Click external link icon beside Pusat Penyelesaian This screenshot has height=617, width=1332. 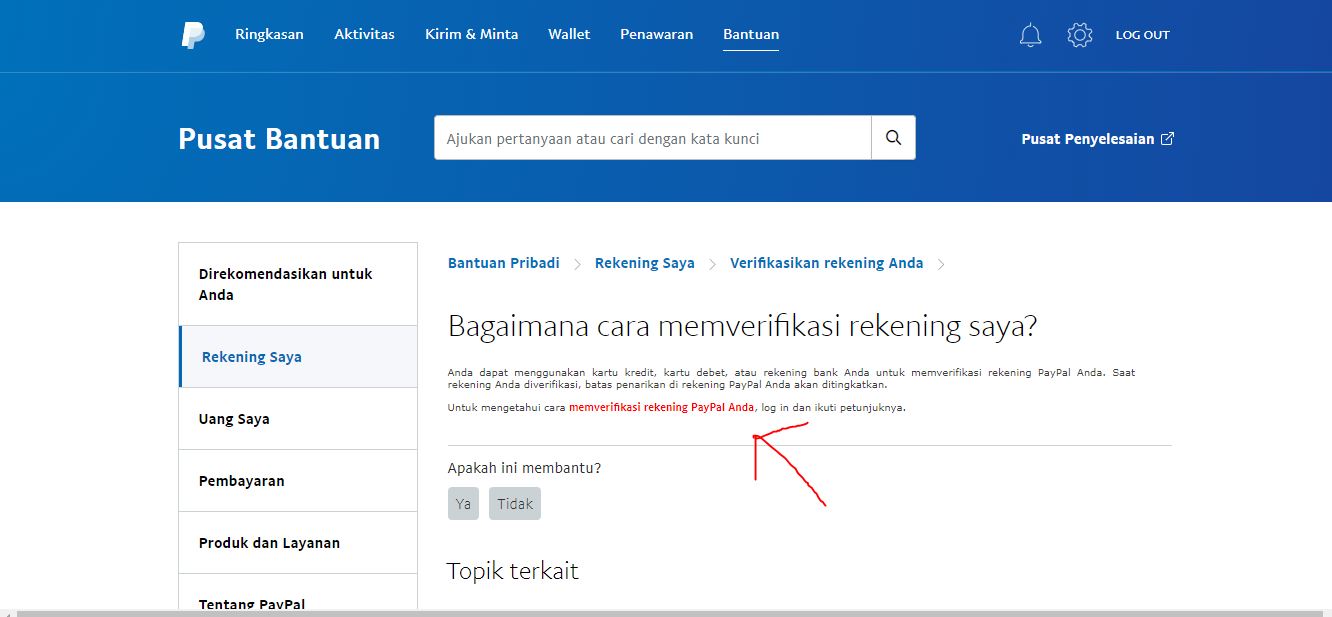point(1167,139)
